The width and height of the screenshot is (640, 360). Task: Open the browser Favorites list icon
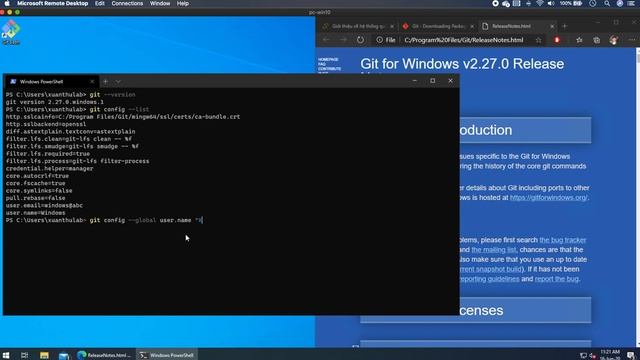579,40
